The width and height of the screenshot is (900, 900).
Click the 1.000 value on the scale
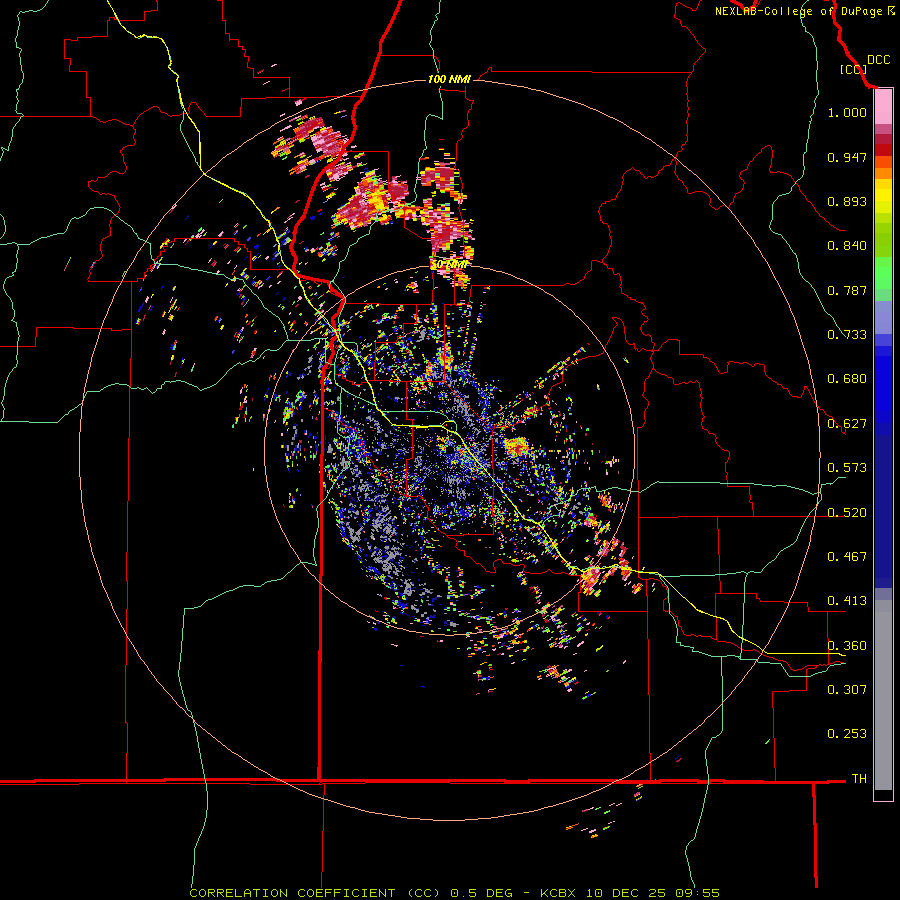click(847, 112)
